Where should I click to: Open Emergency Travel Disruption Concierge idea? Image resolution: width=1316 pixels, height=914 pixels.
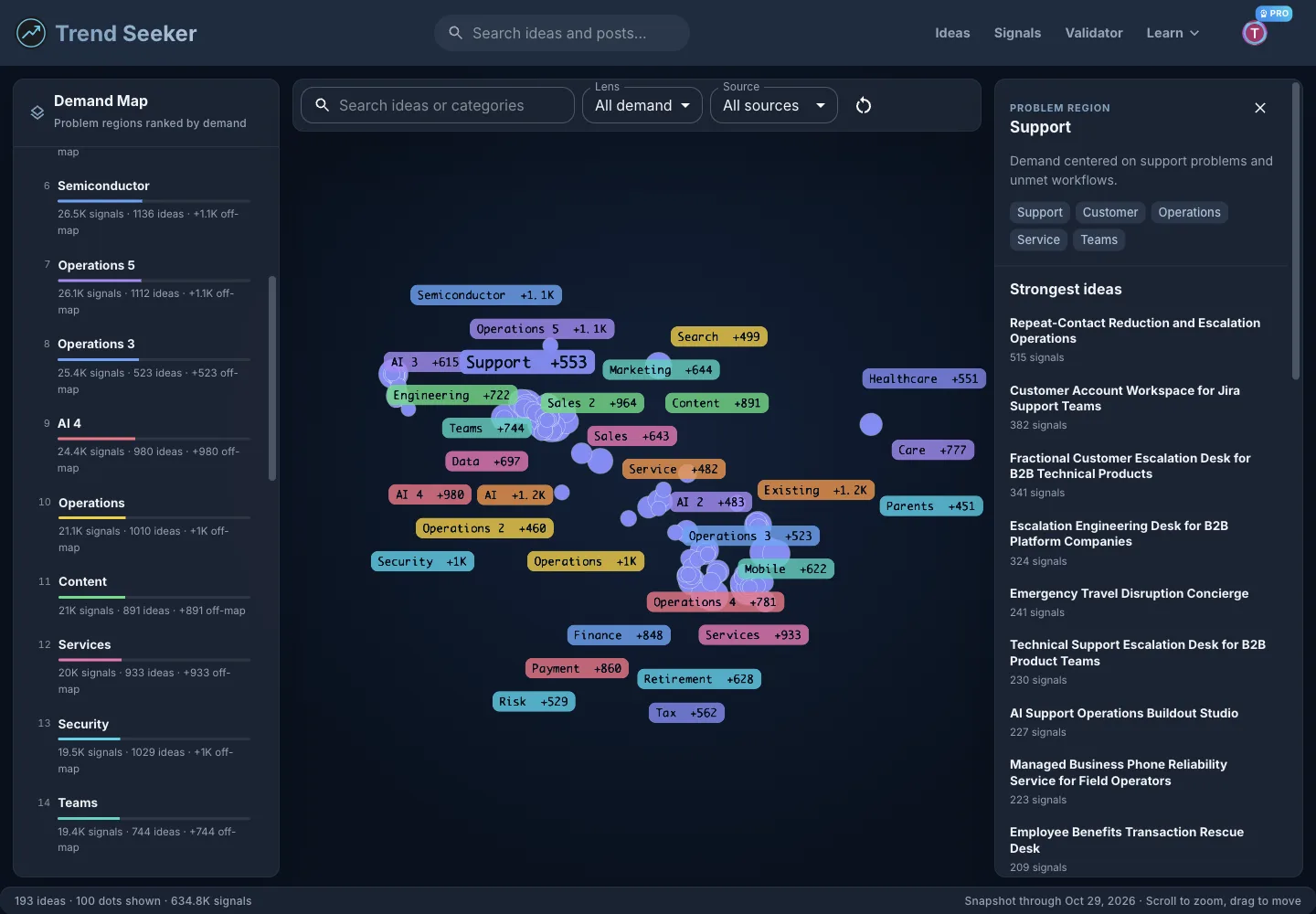1139,602
